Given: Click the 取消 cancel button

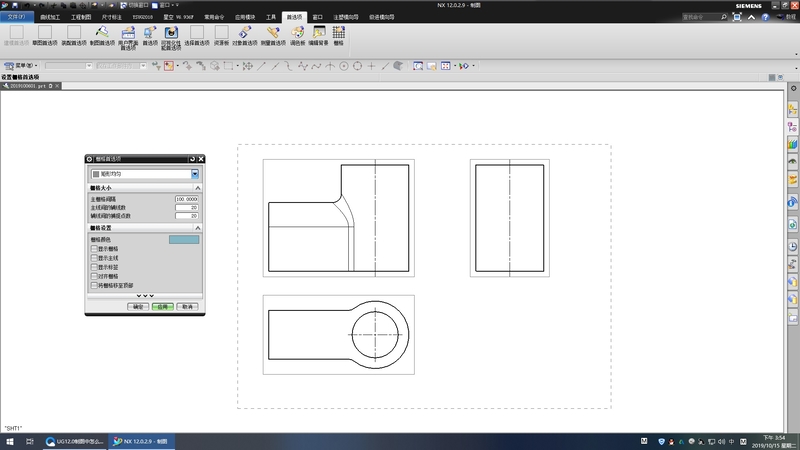Looking at the screenshot, I should pyautogui.click(x=186, y=307).
